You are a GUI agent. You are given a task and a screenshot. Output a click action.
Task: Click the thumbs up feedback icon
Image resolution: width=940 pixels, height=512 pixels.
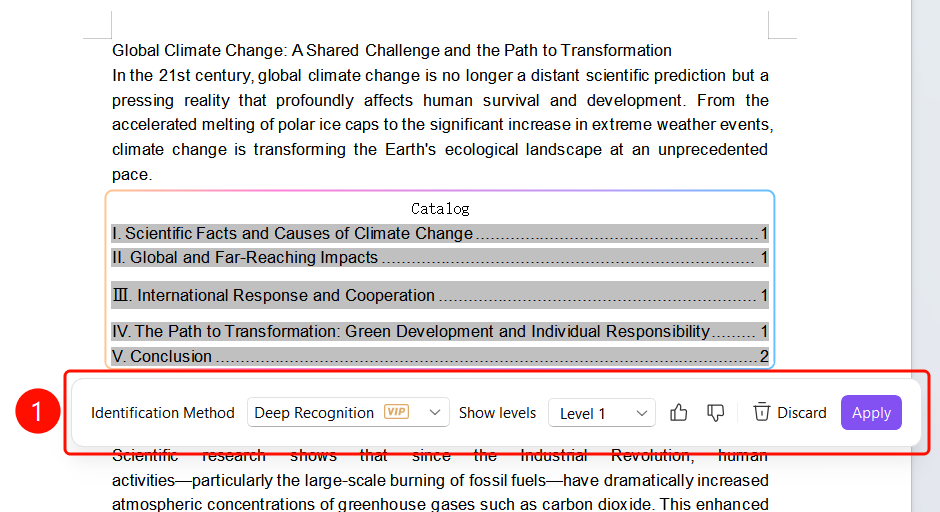click(678, 412)
